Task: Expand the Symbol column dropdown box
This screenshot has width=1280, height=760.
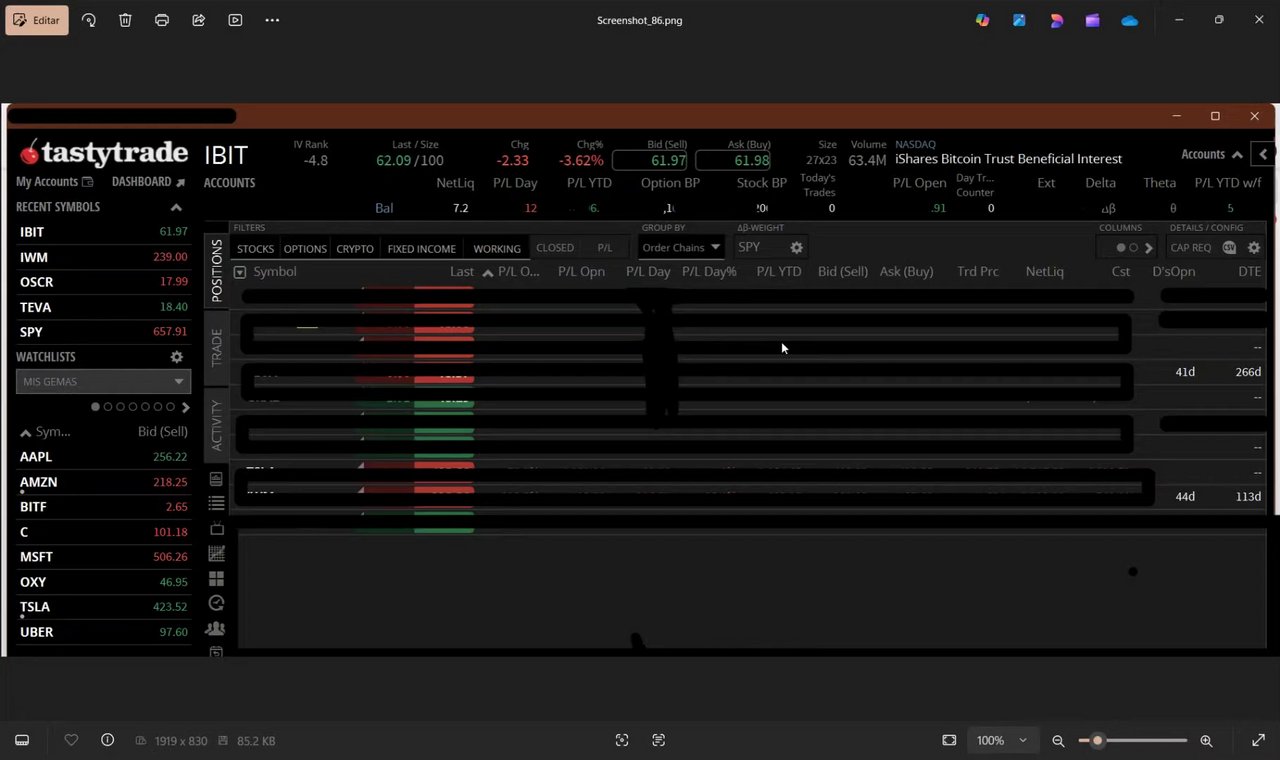Action: pyautogui.click(x=240, y=272)
